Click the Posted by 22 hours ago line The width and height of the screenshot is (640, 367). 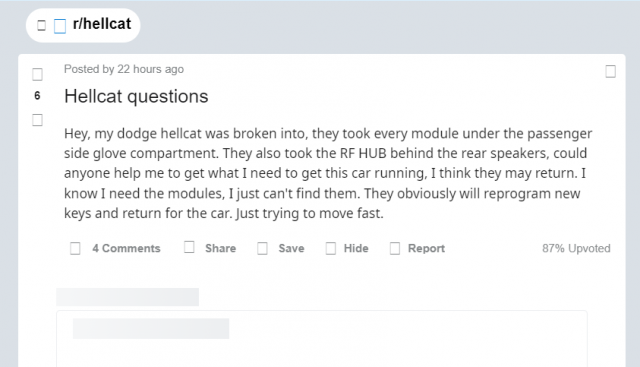point(124,69)
